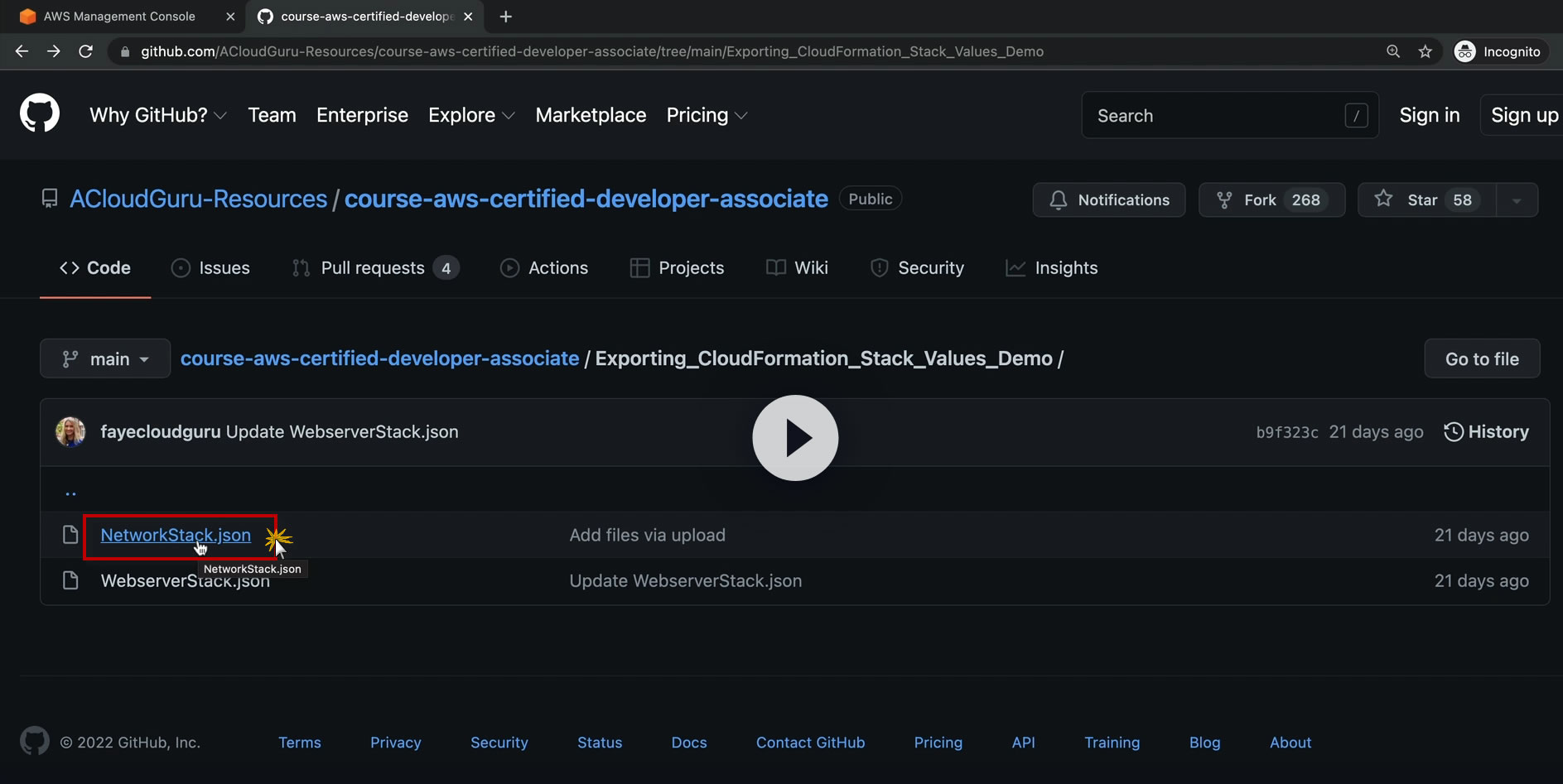Screen dimensions: 1563x784
Task: Switch to the AWS Management Console tab
Action: 119,17
